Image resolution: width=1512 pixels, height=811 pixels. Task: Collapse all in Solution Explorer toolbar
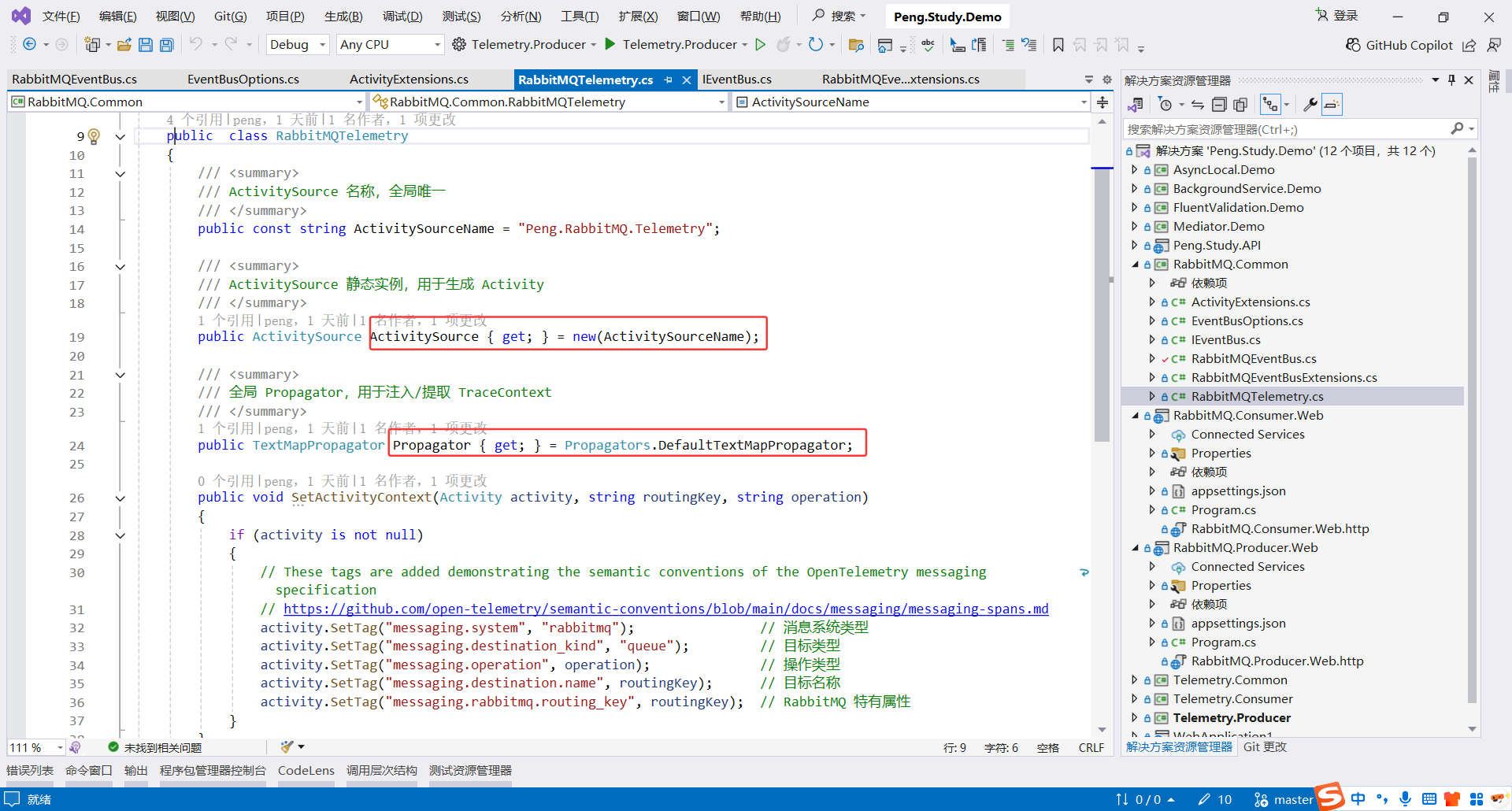(1219, 104)
